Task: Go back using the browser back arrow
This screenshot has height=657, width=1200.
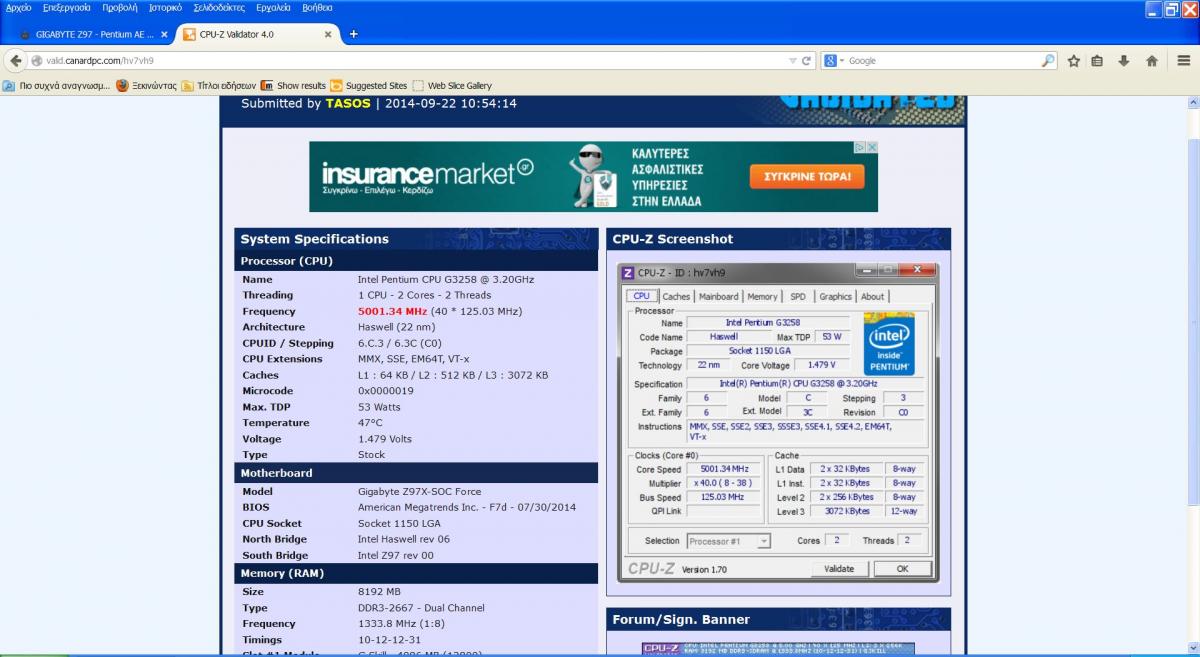Action: [15, 60]
